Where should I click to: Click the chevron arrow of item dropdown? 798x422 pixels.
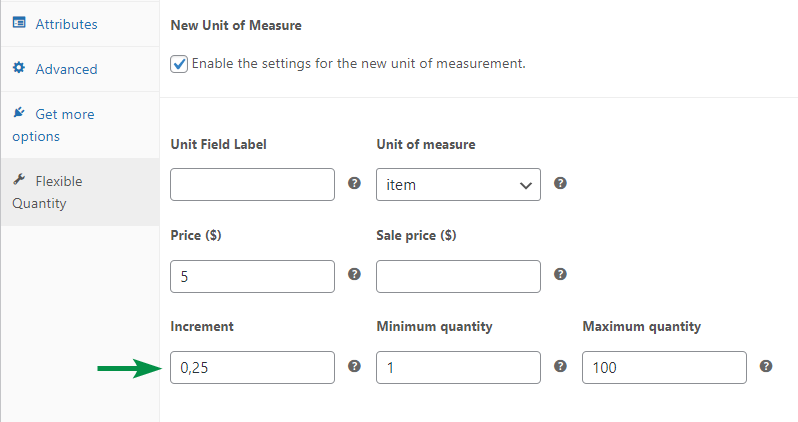click(526, 185)
